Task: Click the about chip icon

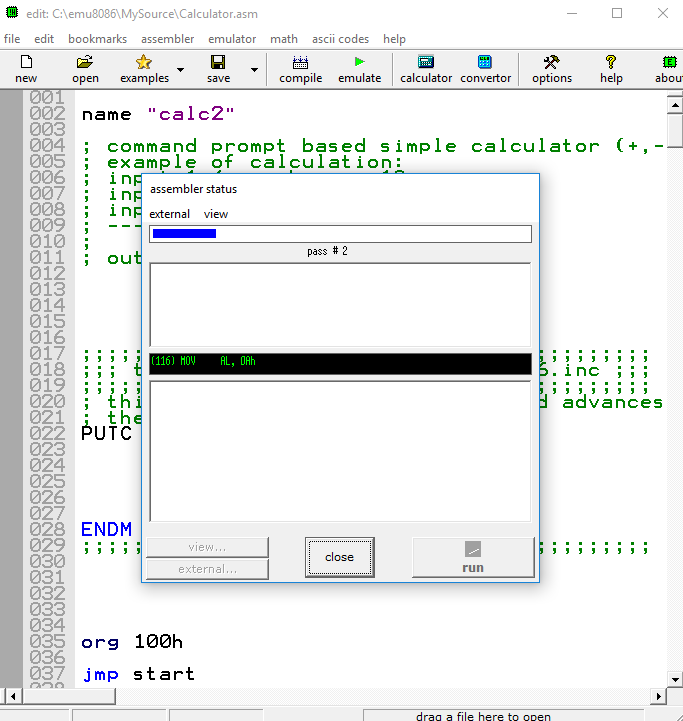Action: [670, 62]
